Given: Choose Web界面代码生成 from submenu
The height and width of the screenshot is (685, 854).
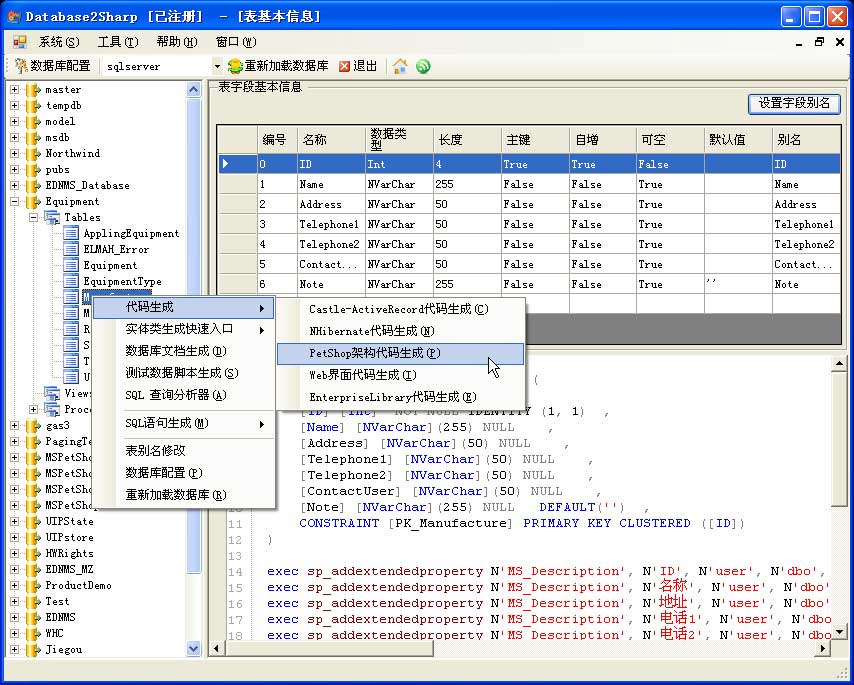Looking at the screenshot, I should coord(400,375).
